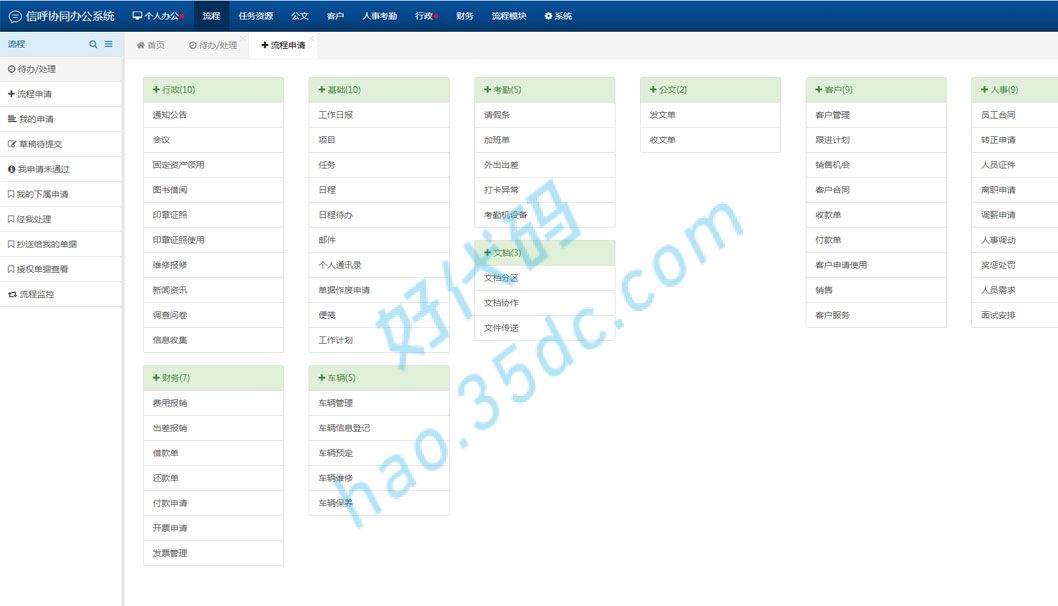Open 经我处理 in the sidebar

[61, 219]
